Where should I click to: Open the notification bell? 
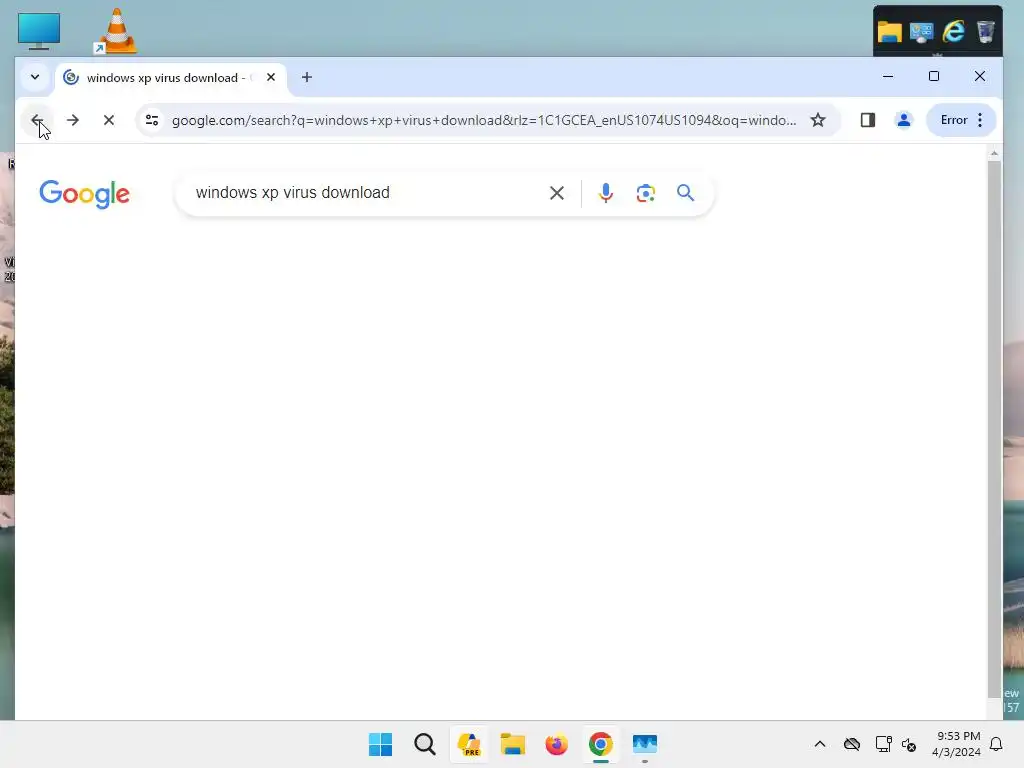tap(996, 744)
